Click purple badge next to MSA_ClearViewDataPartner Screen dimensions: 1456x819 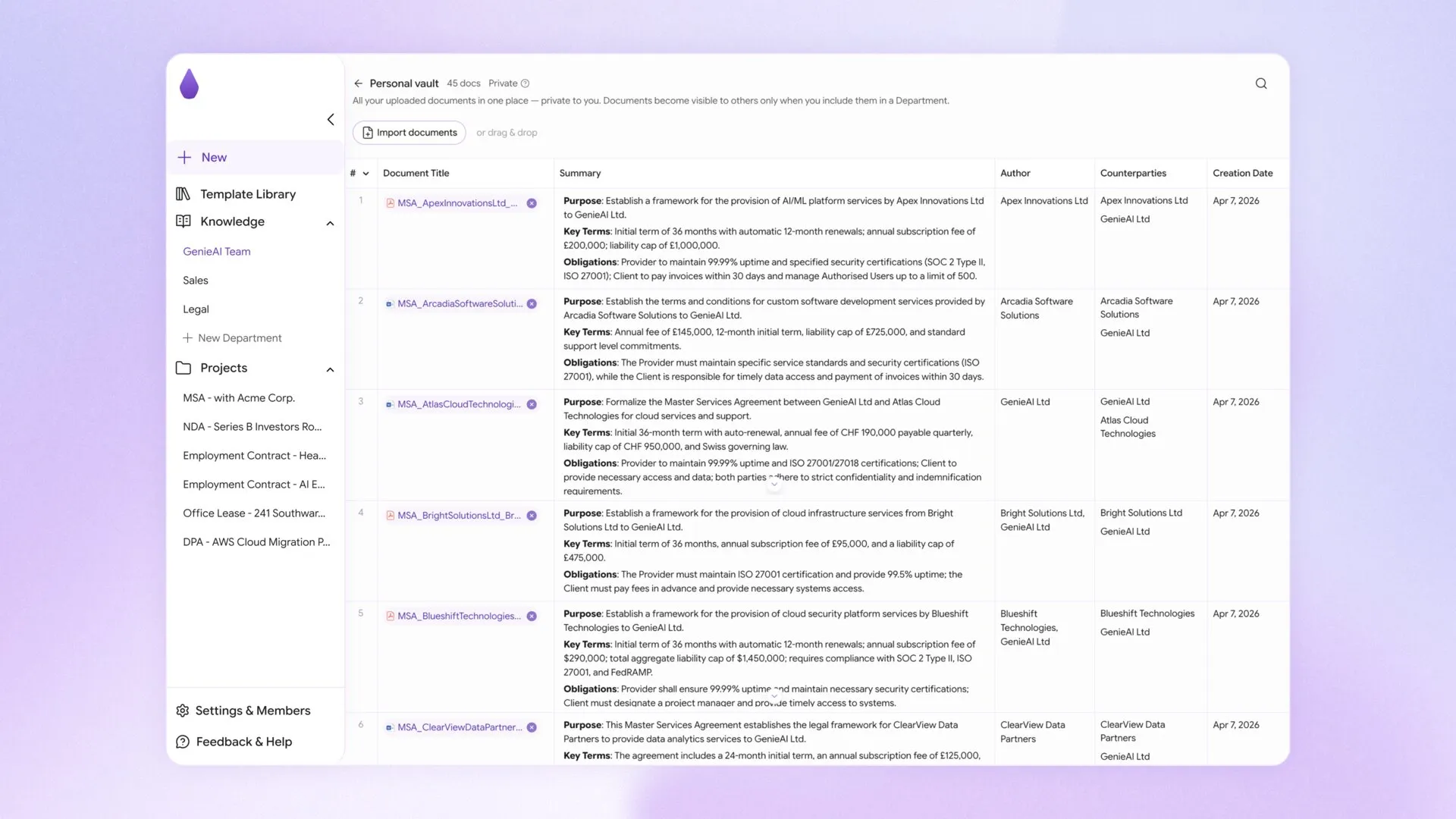[532, 728]
